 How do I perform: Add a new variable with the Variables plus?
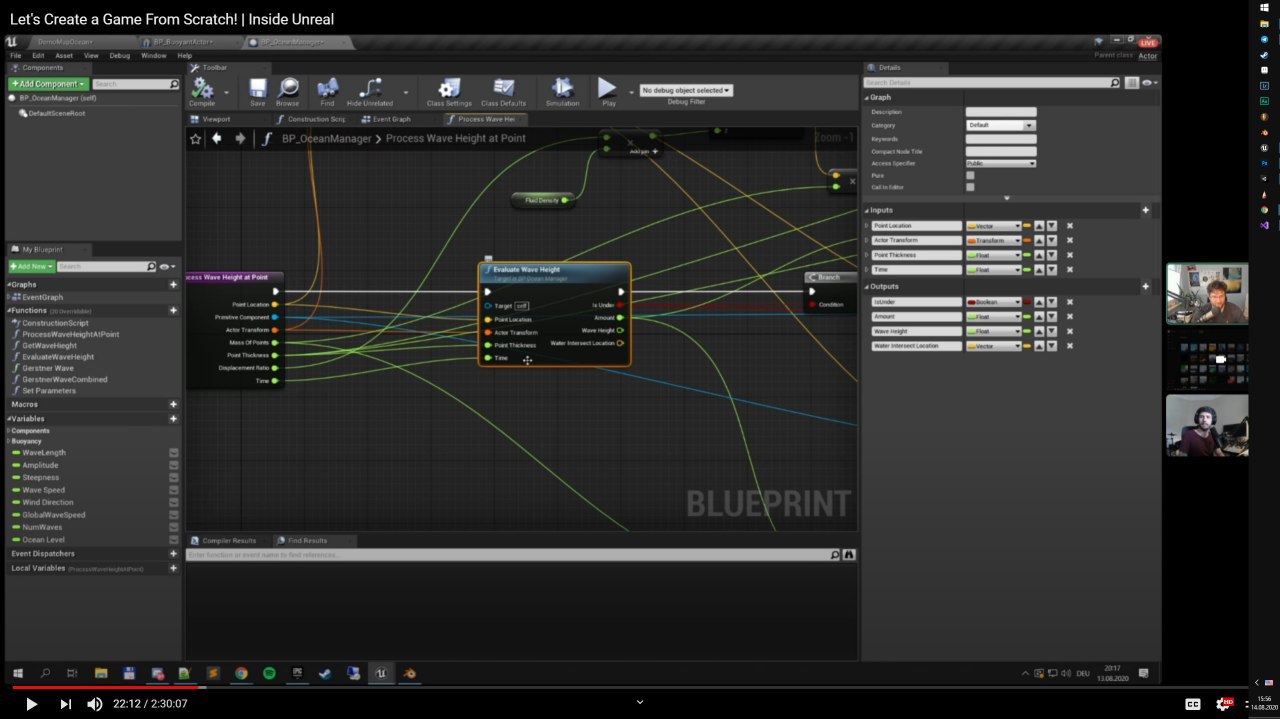point(173,419)
